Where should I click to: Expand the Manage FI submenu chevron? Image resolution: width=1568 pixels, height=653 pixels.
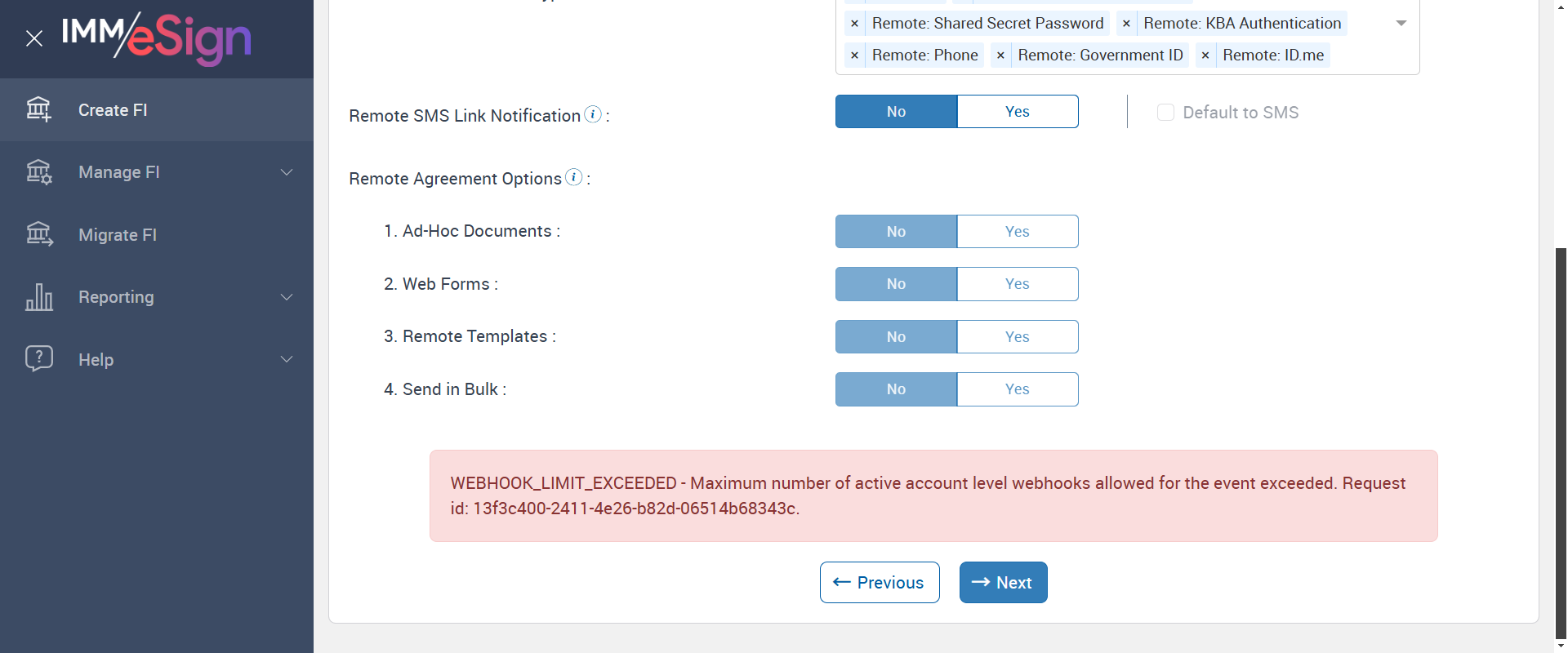coord(287,172)
